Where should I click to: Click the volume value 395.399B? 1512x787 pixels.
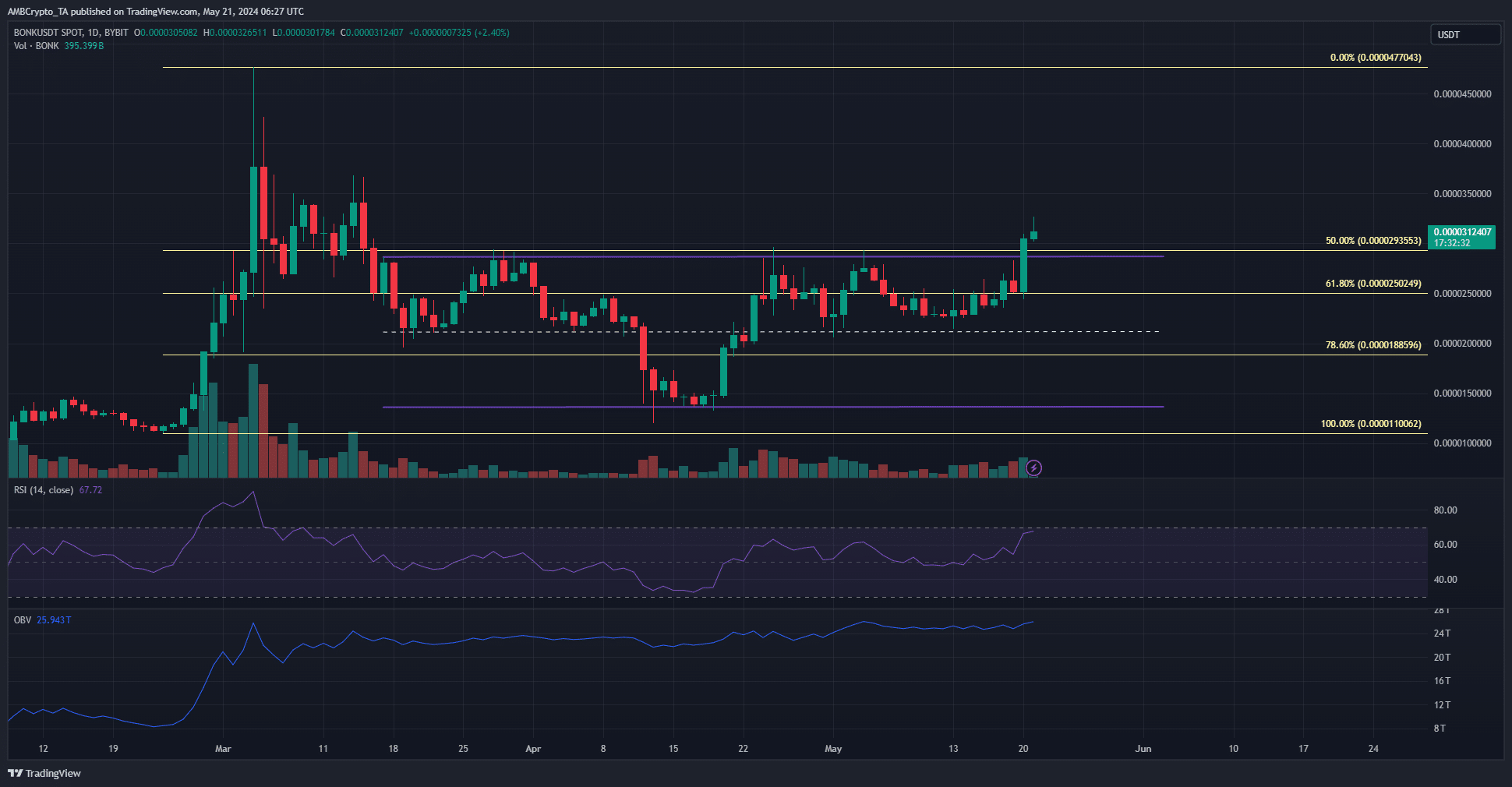(84, 46)
